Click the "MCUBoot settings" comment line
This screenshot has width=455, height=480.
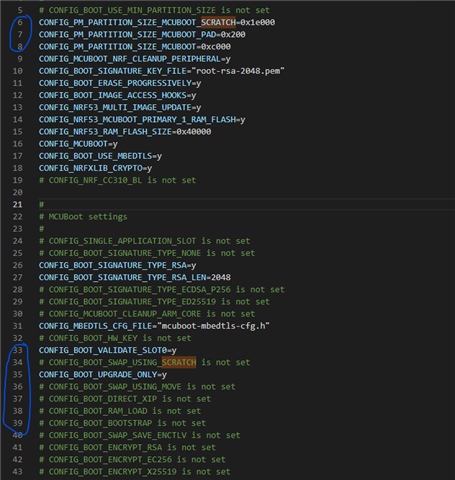pyautogui.click(x=83, y=217)
